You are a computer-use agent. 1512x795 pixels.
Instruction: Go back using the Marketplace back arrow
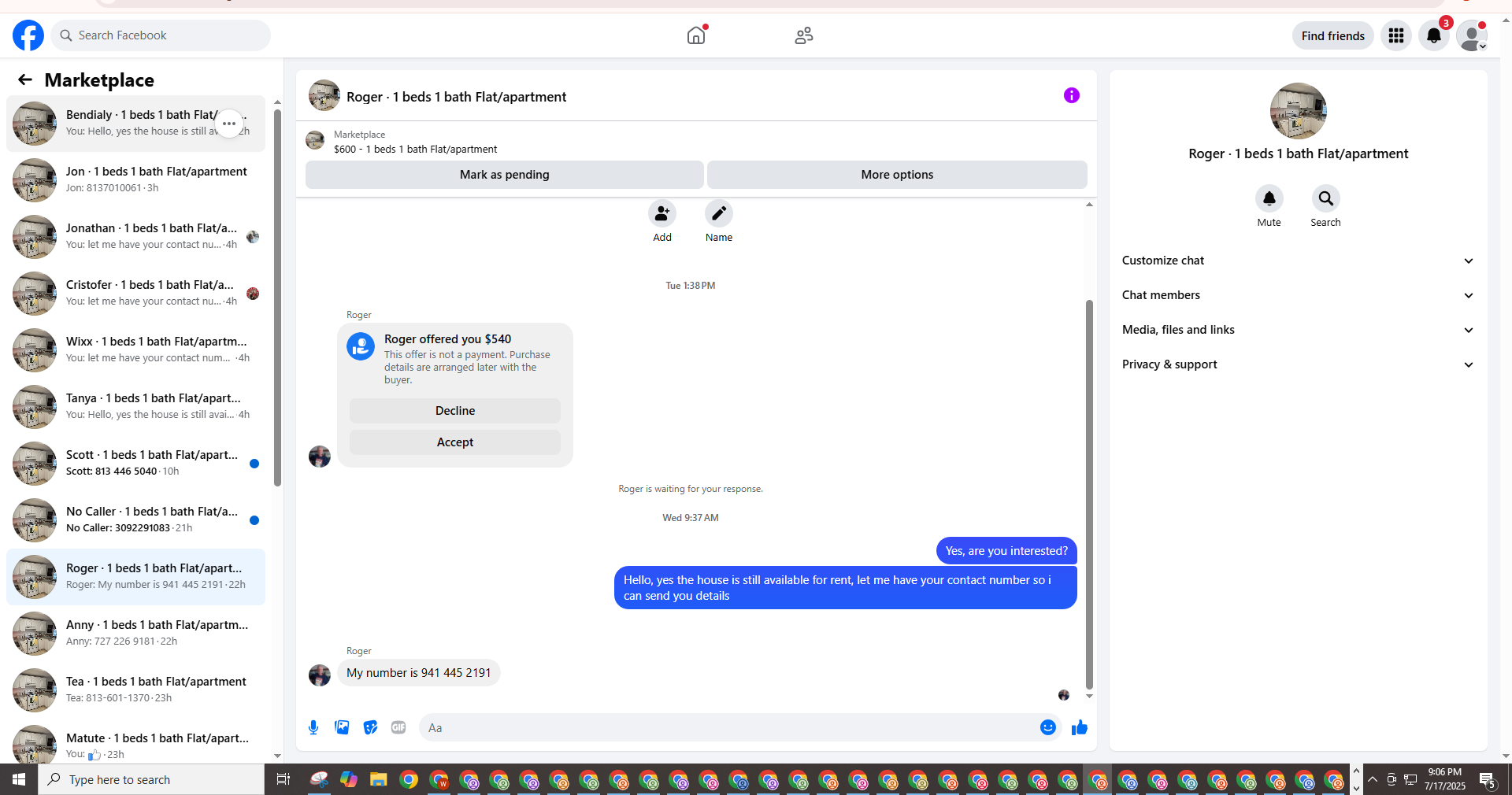[x=25, y=79]
